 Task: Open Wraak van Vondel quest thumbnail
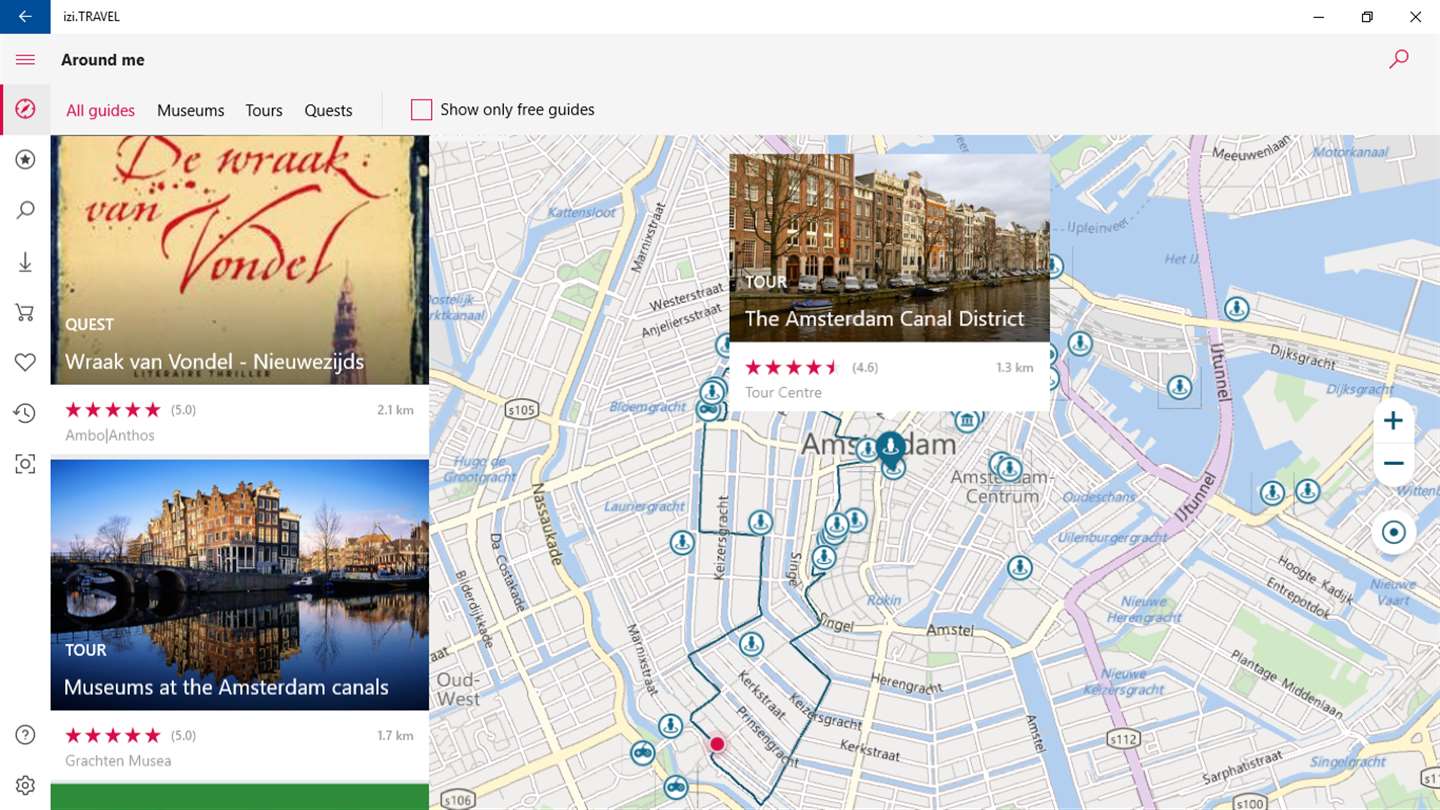(x=240, y=260)
